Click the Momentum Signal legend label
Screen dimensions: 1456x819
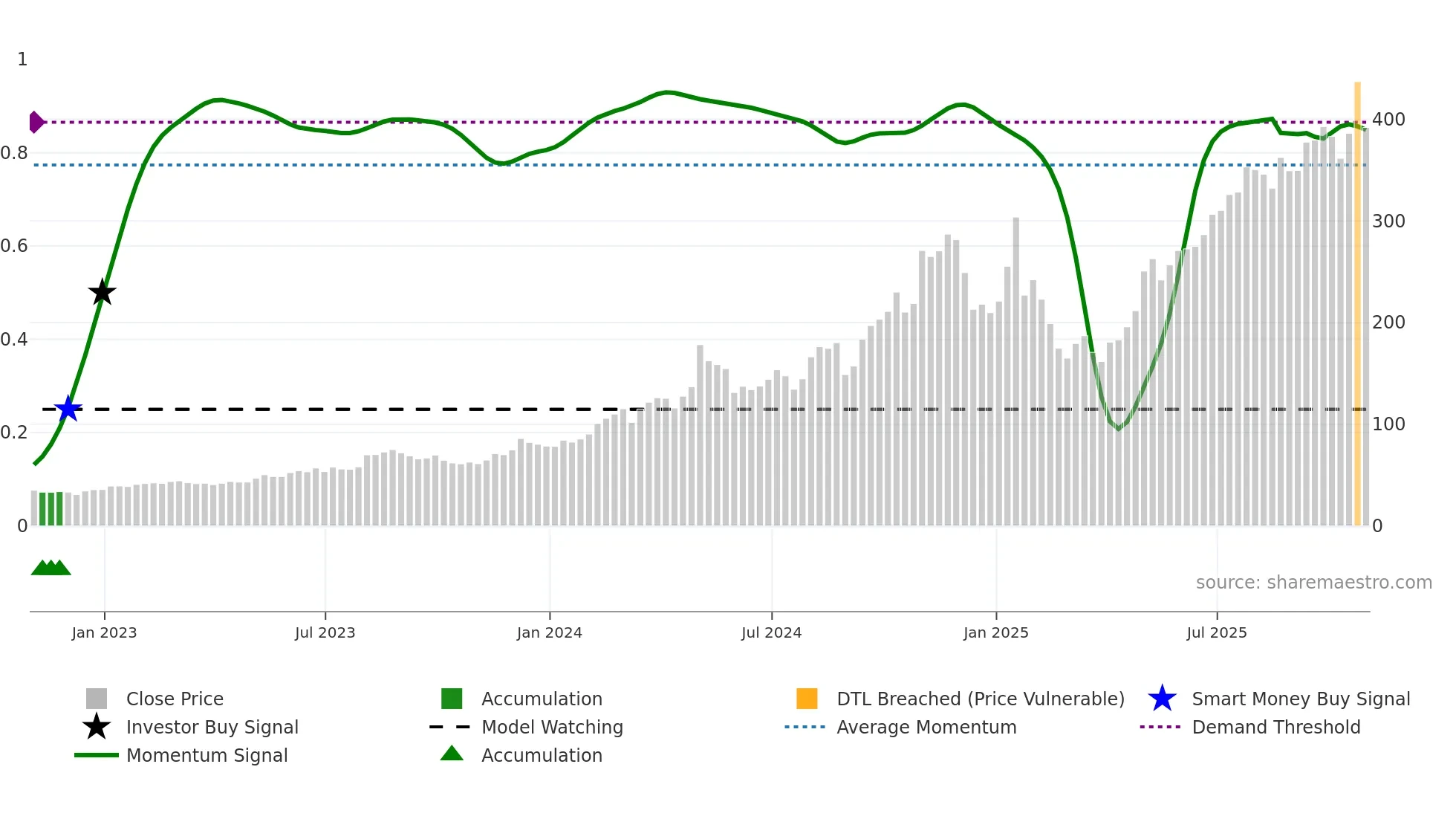pyautogui.click(x=207, y=756)
